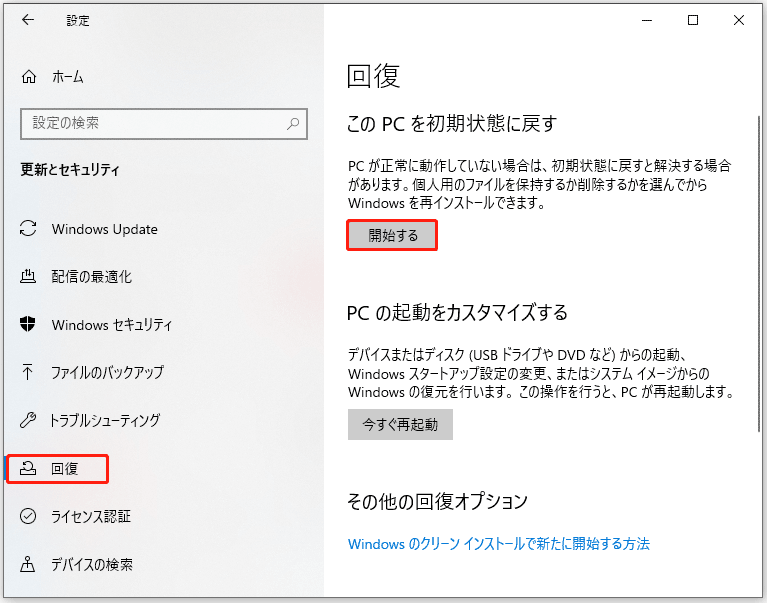The image size is (767, 603).
Task: Click the back arrow in the title bar
Action: pos(28,20)
